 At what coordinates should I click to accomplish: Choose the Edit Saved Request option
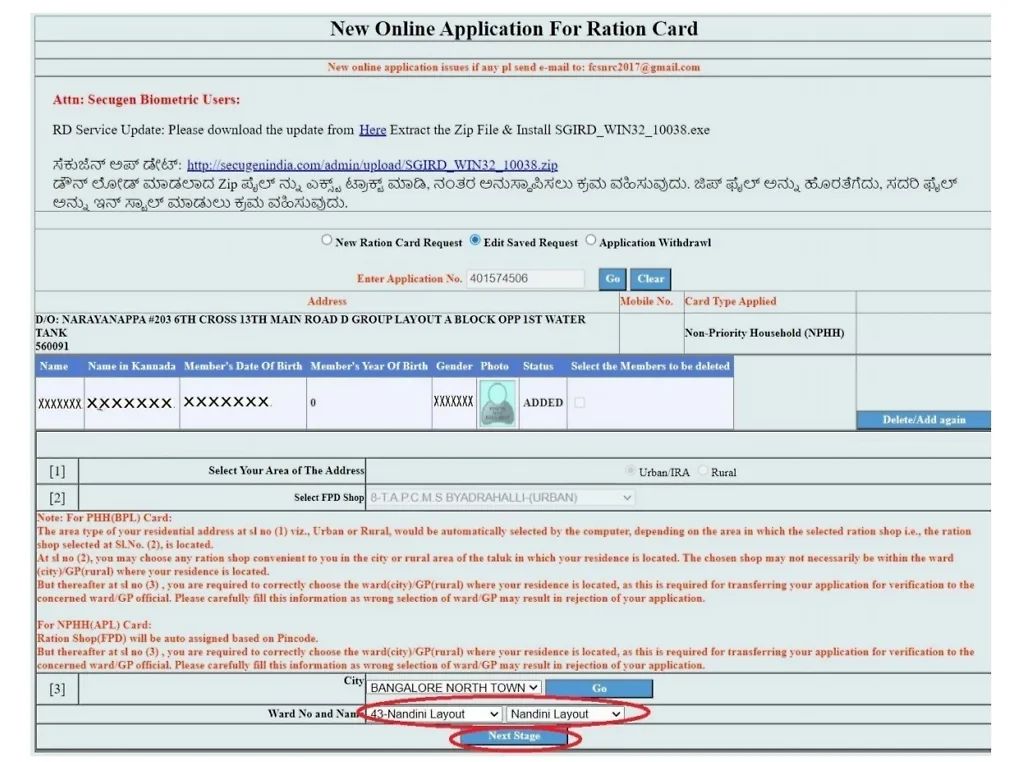(x=475, y=240)
